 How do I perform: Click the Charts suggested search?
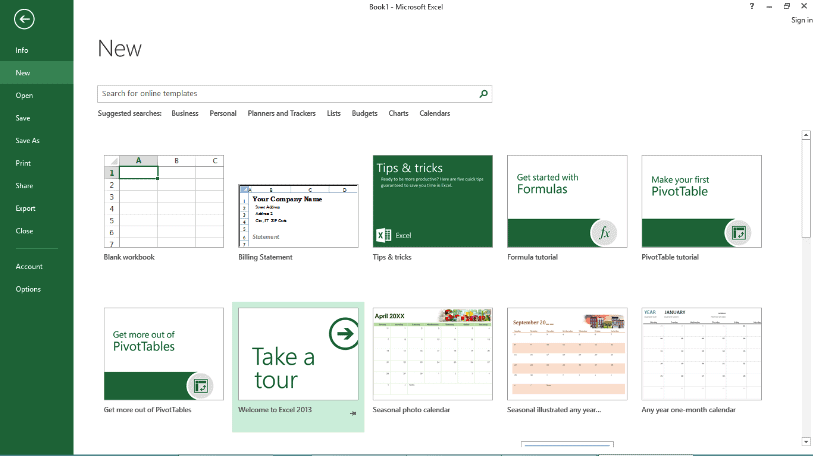(x=399, y=113)
